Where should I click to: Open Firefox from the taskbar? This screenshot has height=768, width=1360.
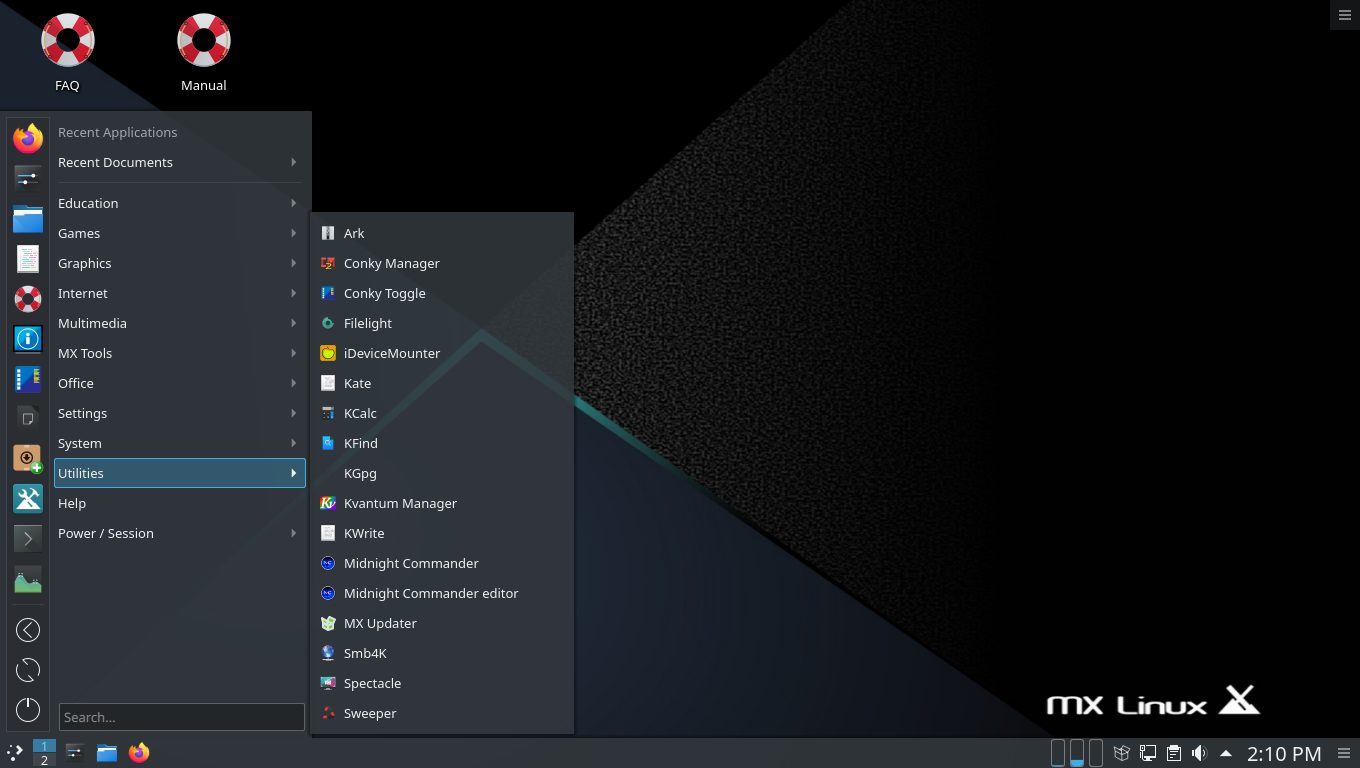tap(139, 752)
